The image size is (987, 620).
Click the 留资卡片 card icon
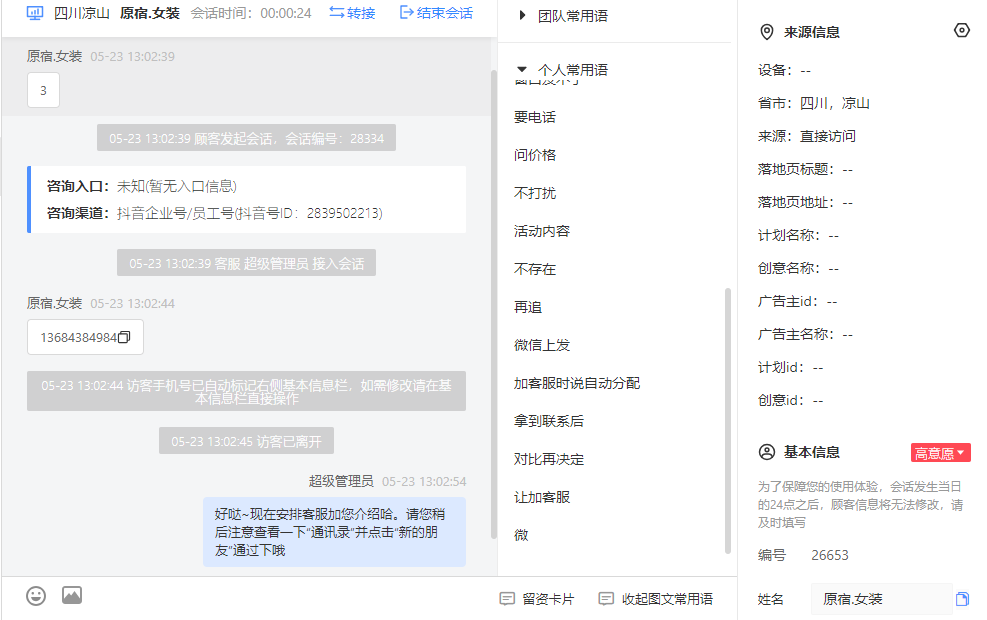pos(507,599)
